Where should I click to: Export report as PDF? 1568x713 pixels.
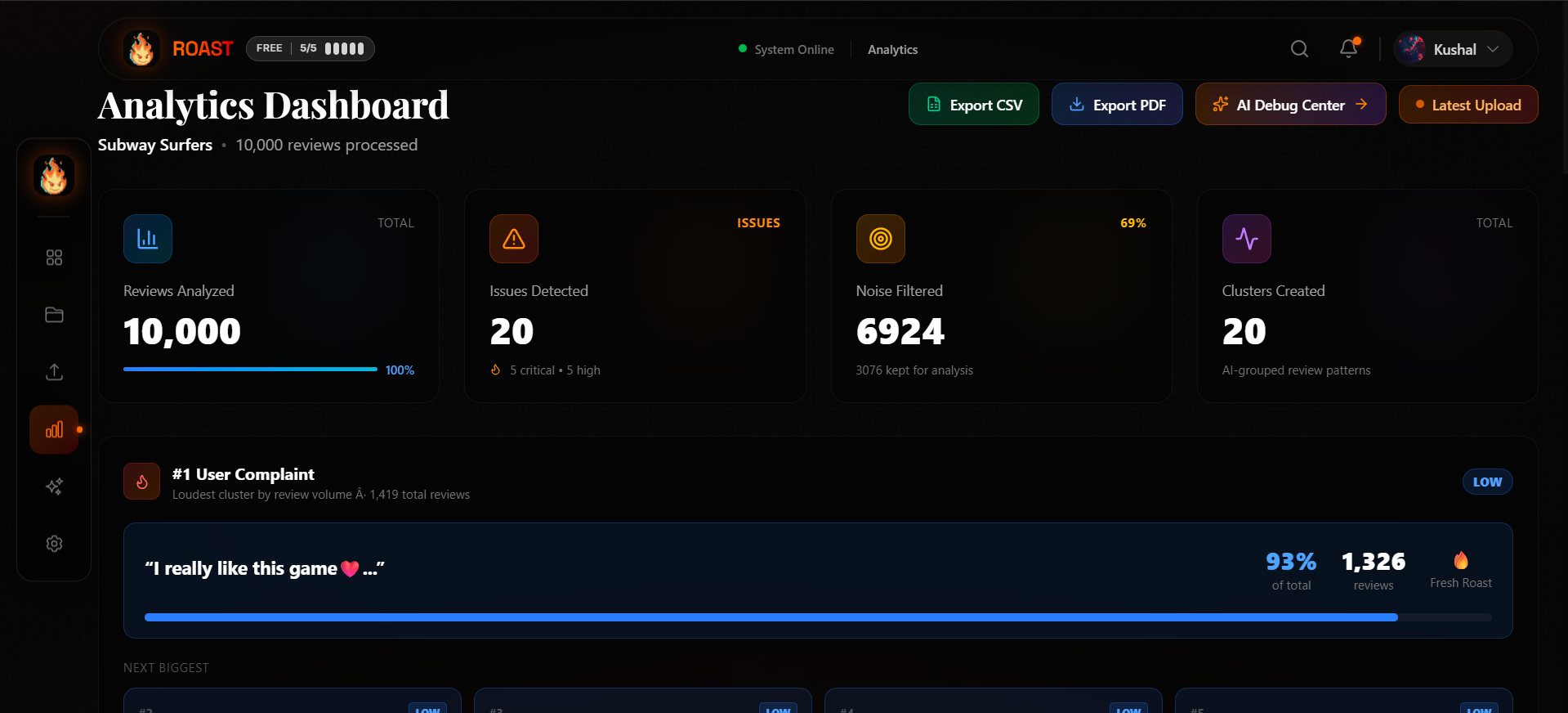[x=1117, y=105]
